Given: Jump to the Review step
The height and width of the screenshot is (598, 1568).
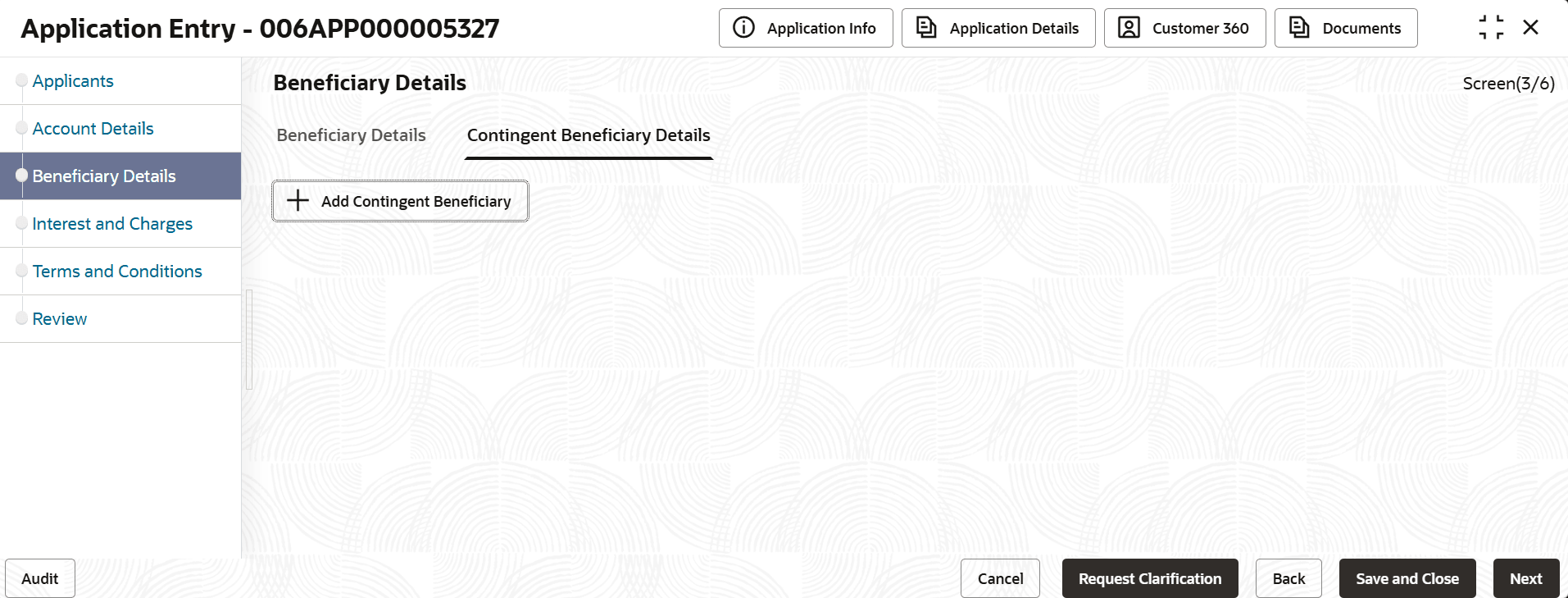Looking at the screenshot, I should (x=60, y=319).
